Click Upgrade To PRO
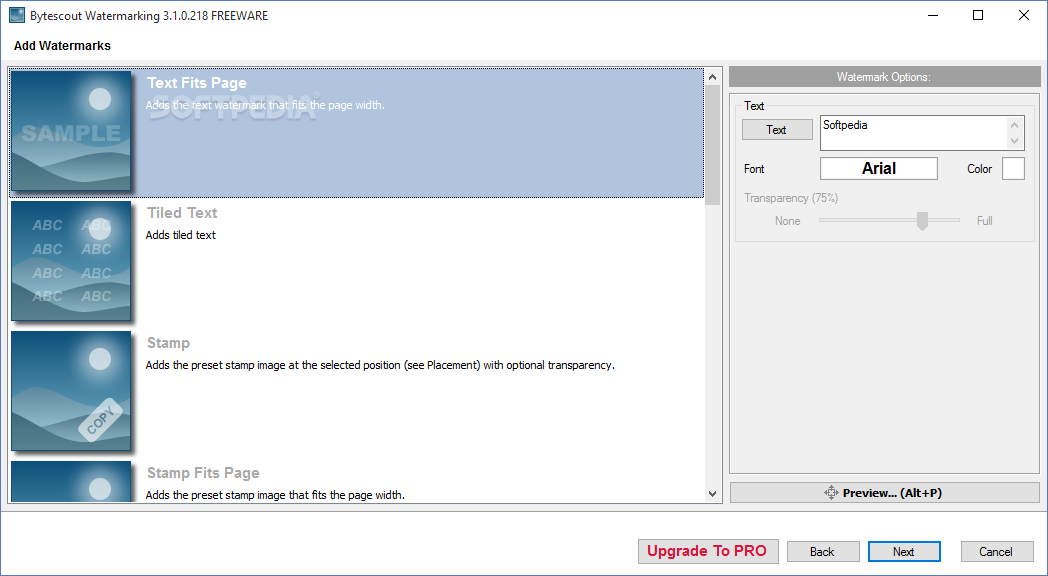1048x576 pixels. [708, 551]
